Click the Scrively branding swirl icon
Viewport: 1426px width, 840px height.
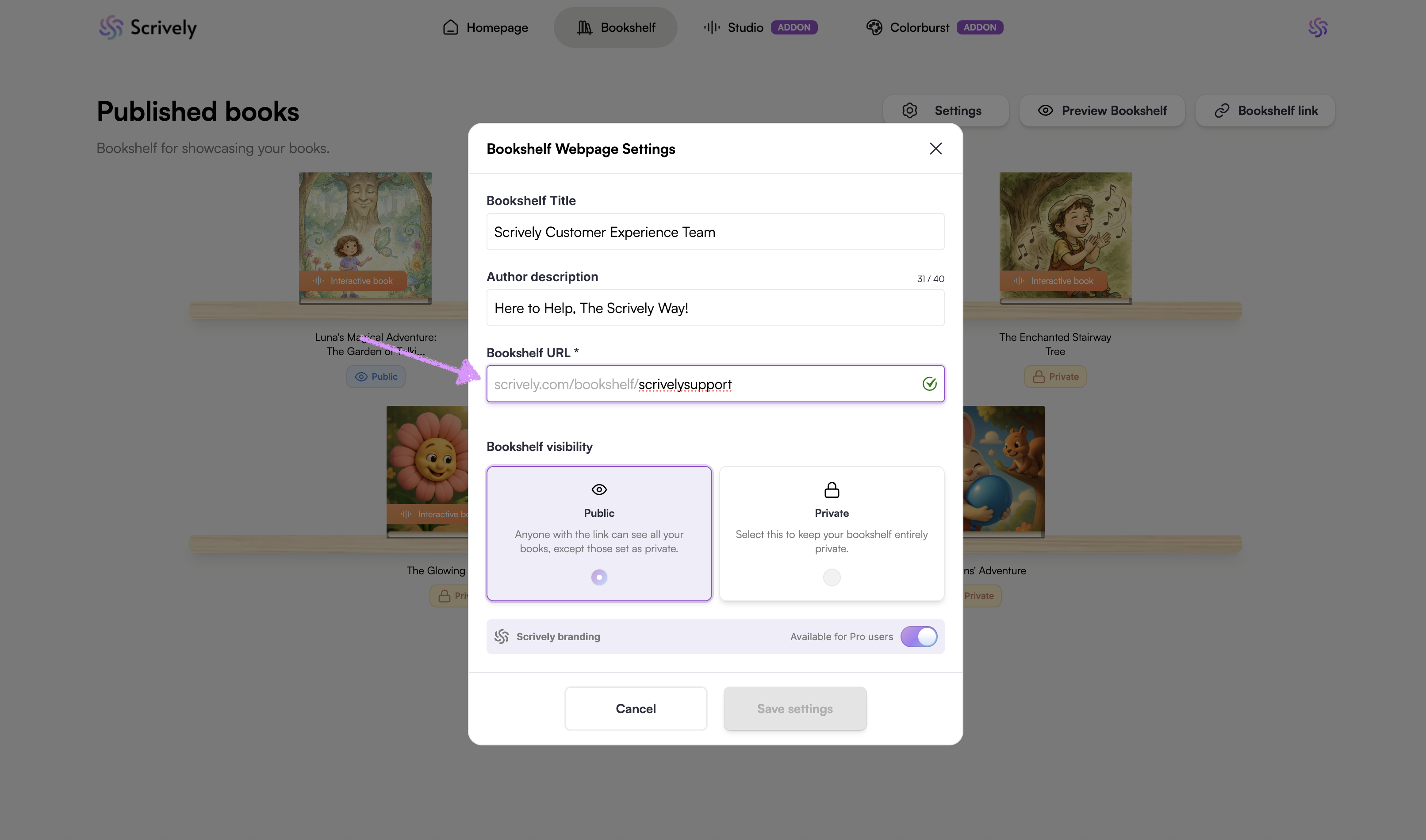coord(501,636)
